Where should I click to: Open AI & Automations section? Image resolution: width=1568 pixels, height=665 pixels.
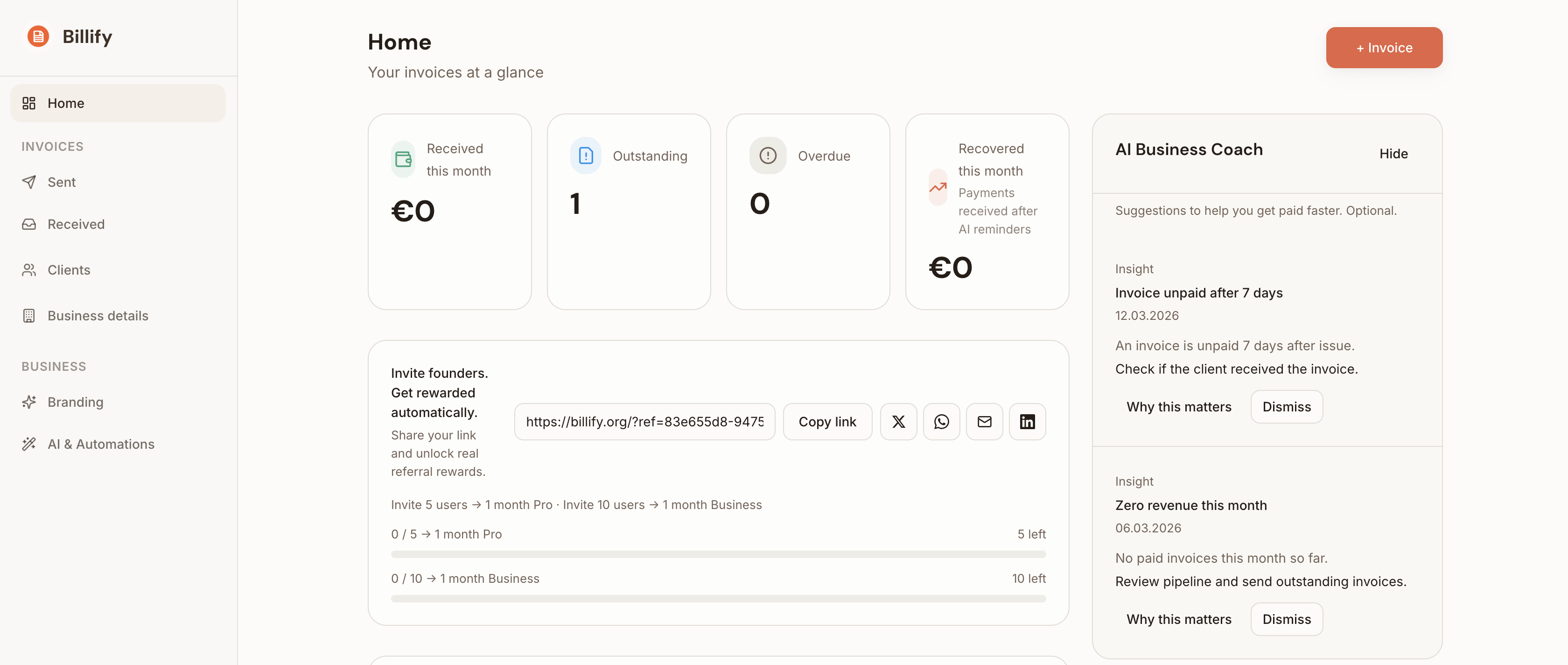[100, 444]
